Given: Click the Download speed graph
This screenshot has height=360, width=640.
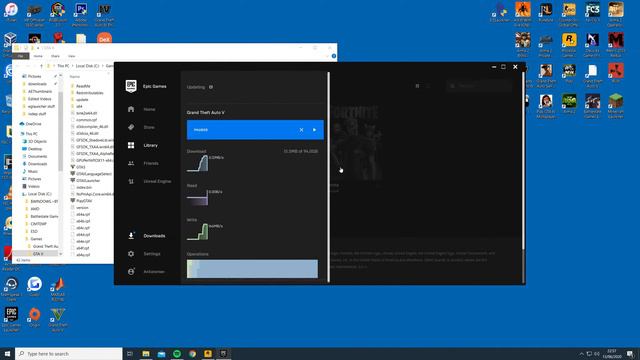Looking at the screenshot, I should (x=198, y=163).
